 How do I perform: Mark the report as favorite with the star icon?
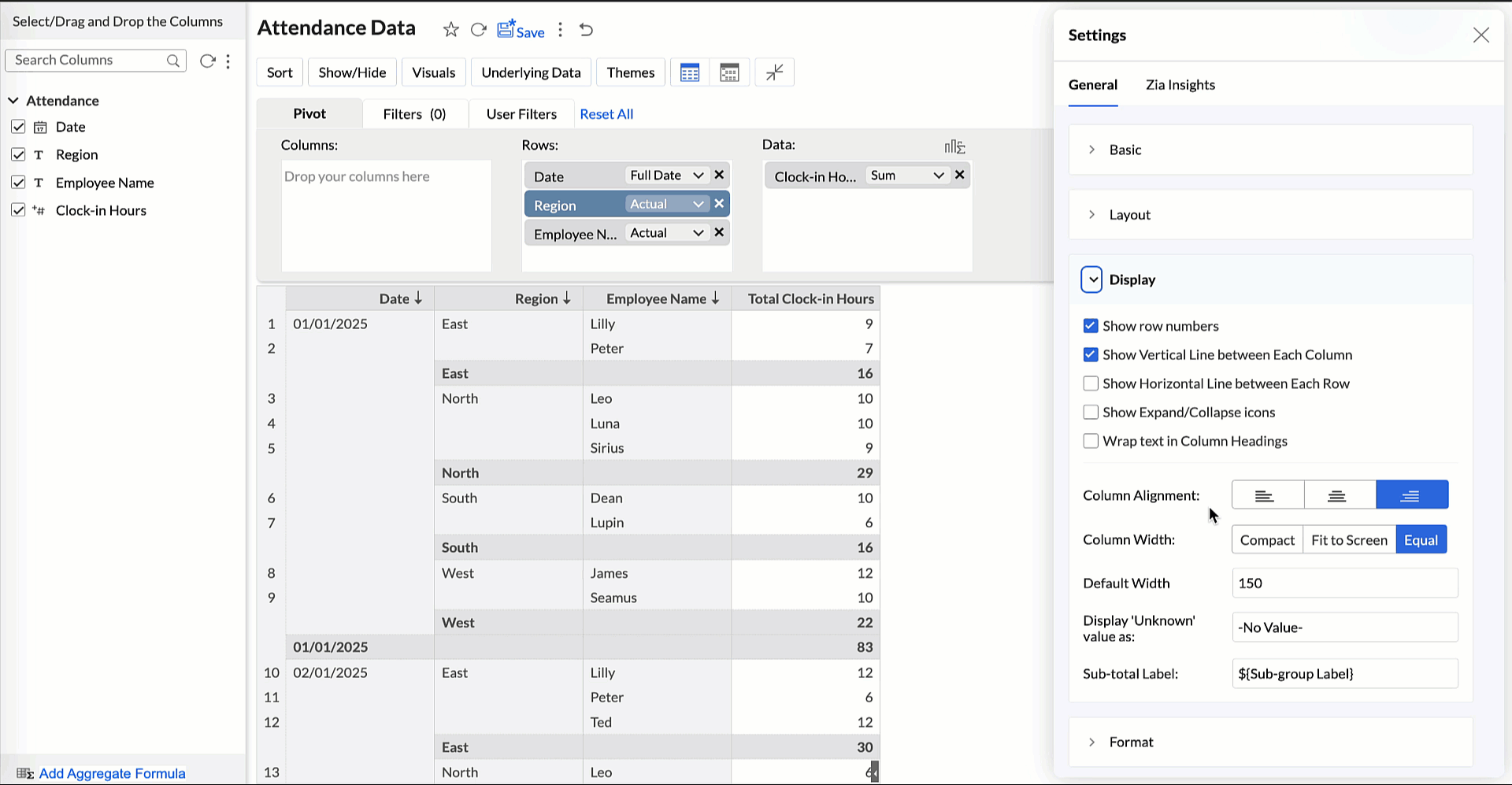tap(450, 30)
